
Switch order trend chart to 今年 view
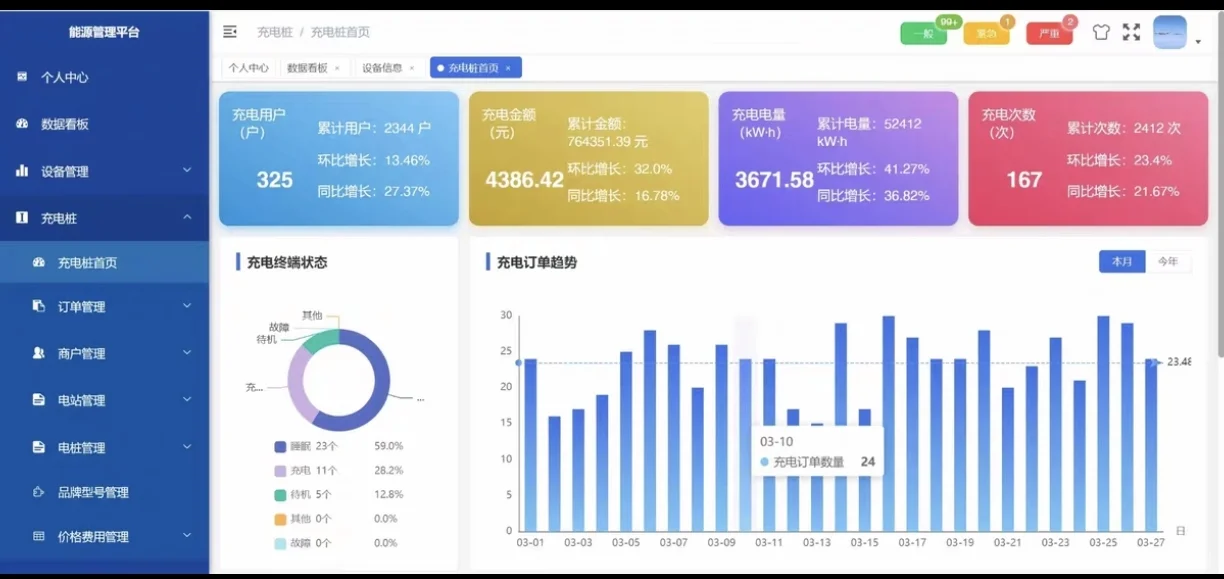[1168, 261]
